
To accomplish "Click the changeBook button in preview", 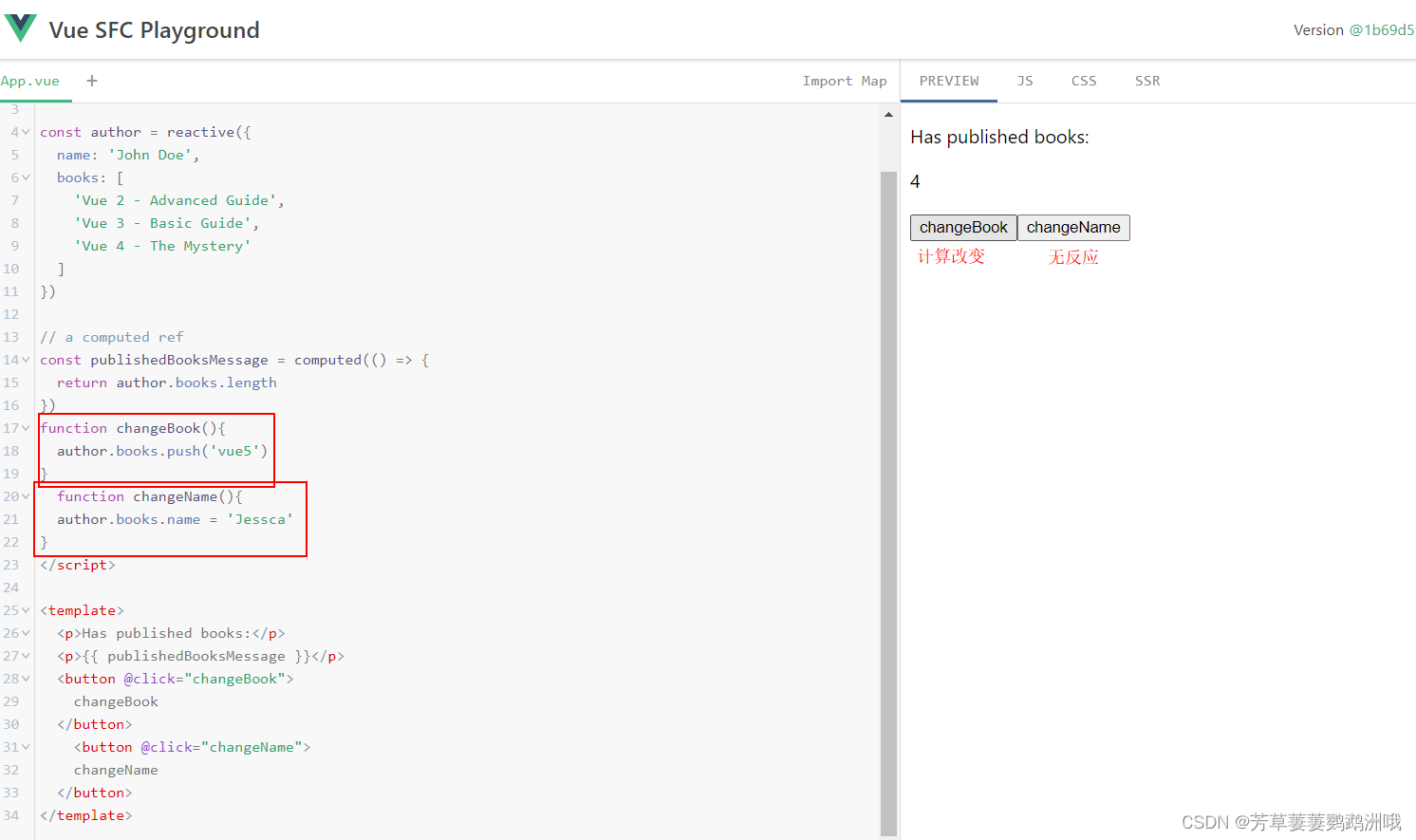I will [963, 228].
